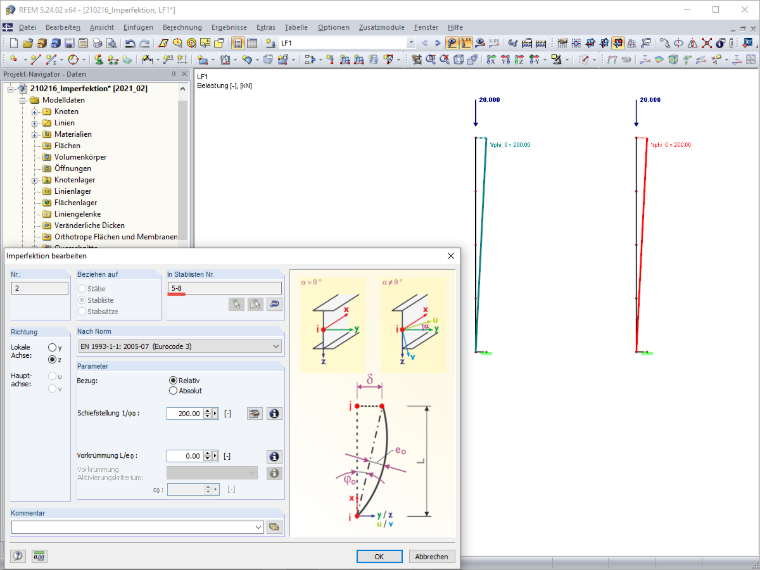Open the Berechnung menu
The height and width of the screenshot is (570, 760).
182,28
